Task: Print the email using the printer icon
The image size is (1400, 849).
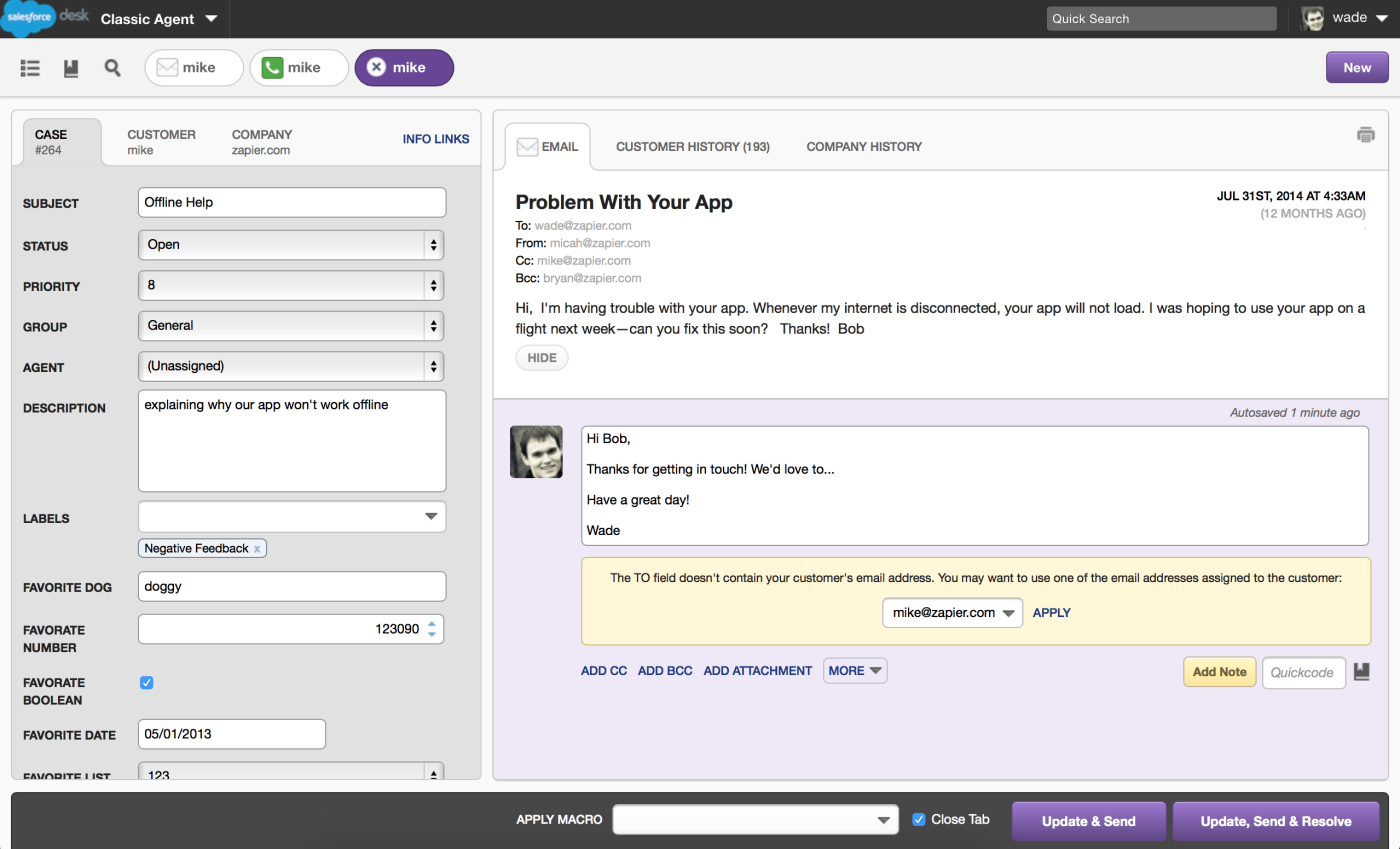Action: [1366, 135]
